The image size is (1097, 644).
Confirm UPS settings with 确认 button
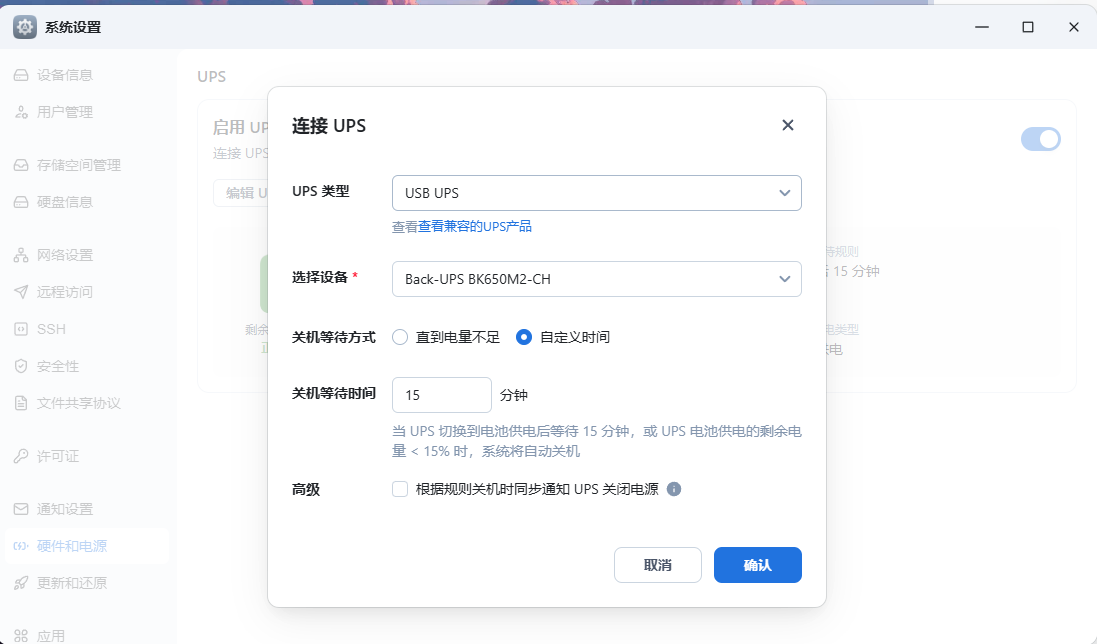click(757, 565)
